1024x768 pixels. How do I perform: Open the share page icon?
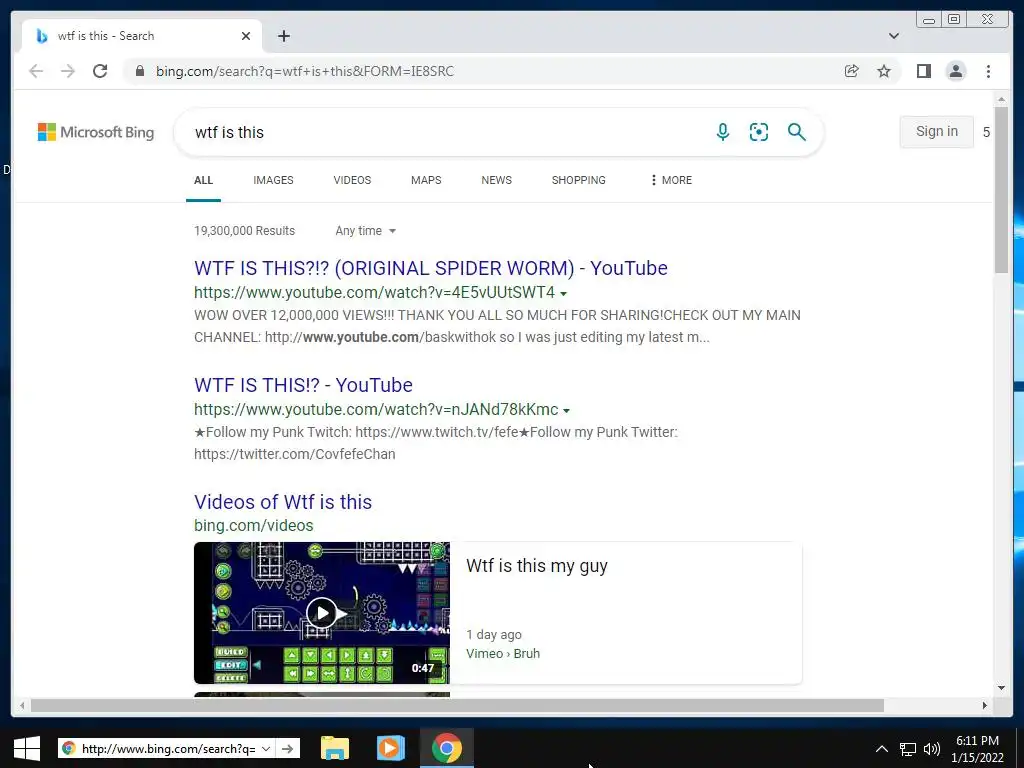click(852, 71)
